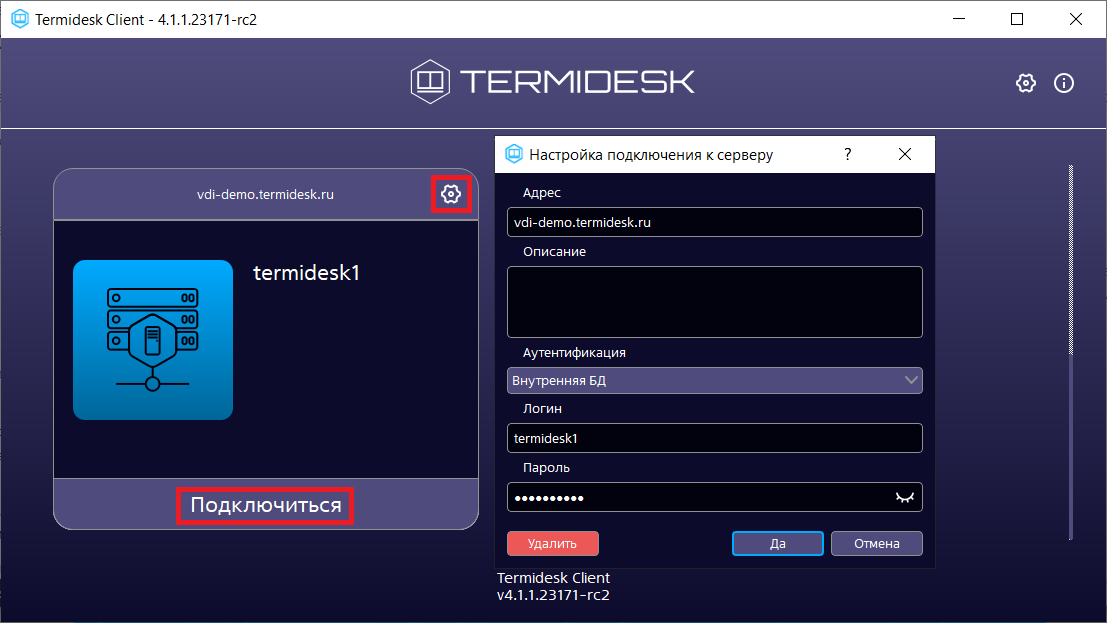Viewport: 1107px width, 623px height.
Task: Click the info icon in header
Action: [x=1064, y=83]
